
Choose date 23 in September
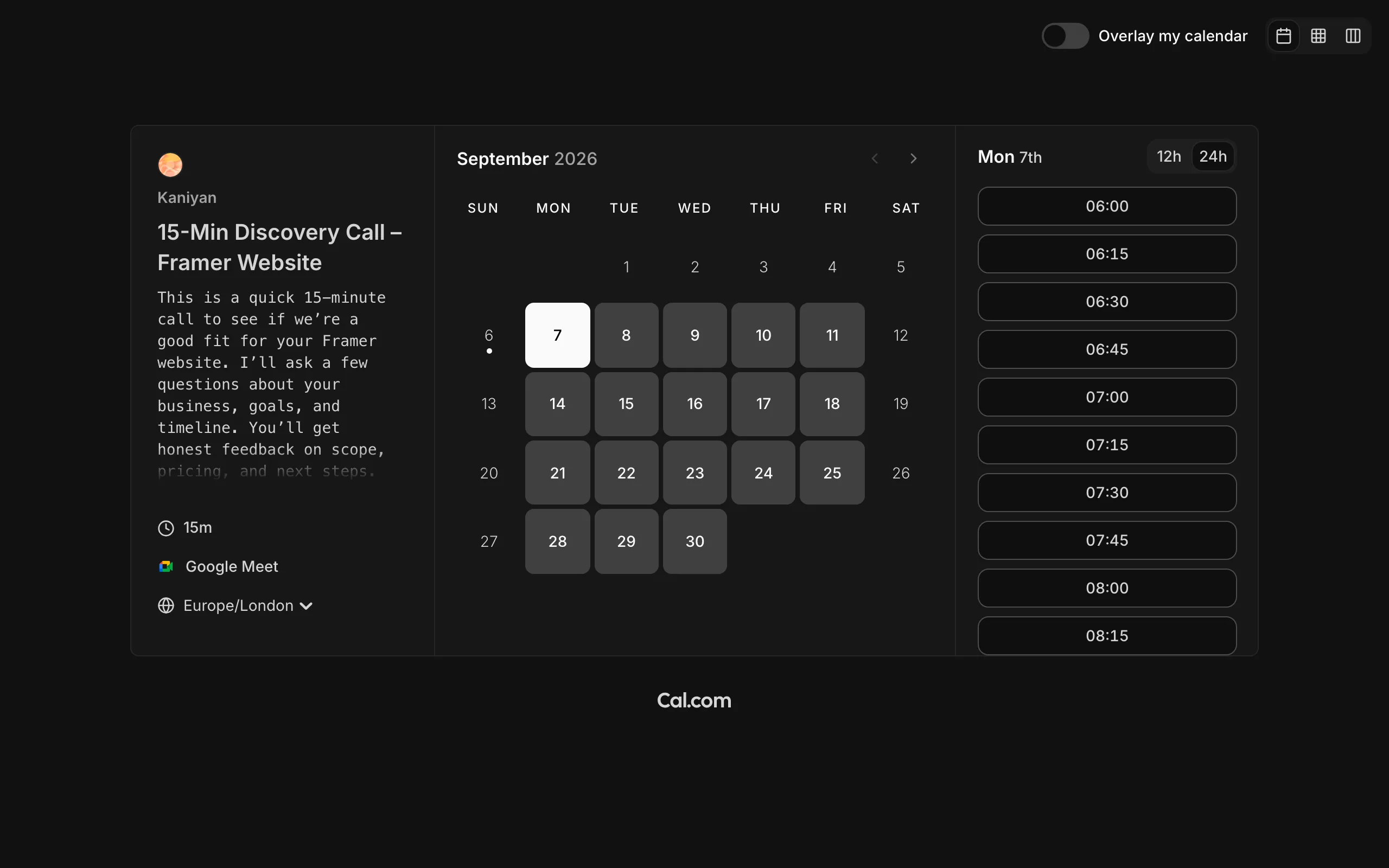click(x=694, y=473)
